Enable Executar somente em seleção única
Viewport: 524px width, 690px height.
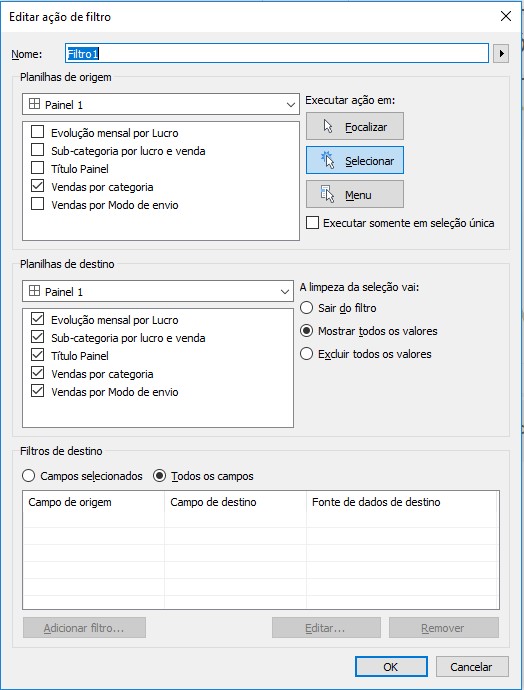click(312, 223)
